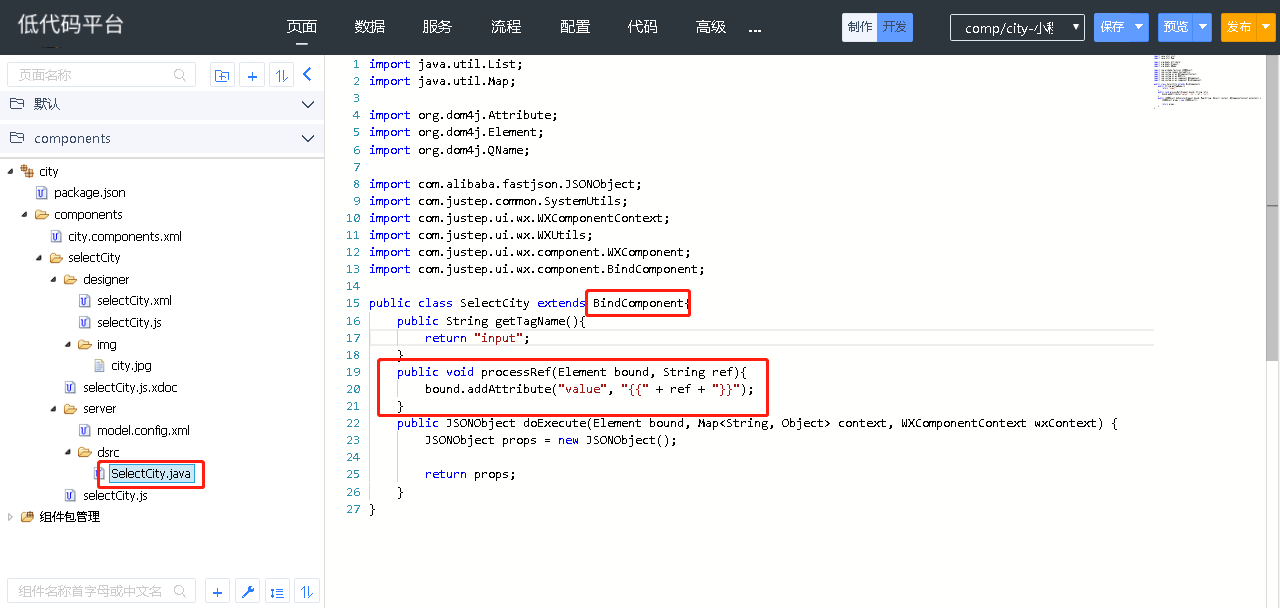
Task: Open the 流程 tab
Action: 506,27
